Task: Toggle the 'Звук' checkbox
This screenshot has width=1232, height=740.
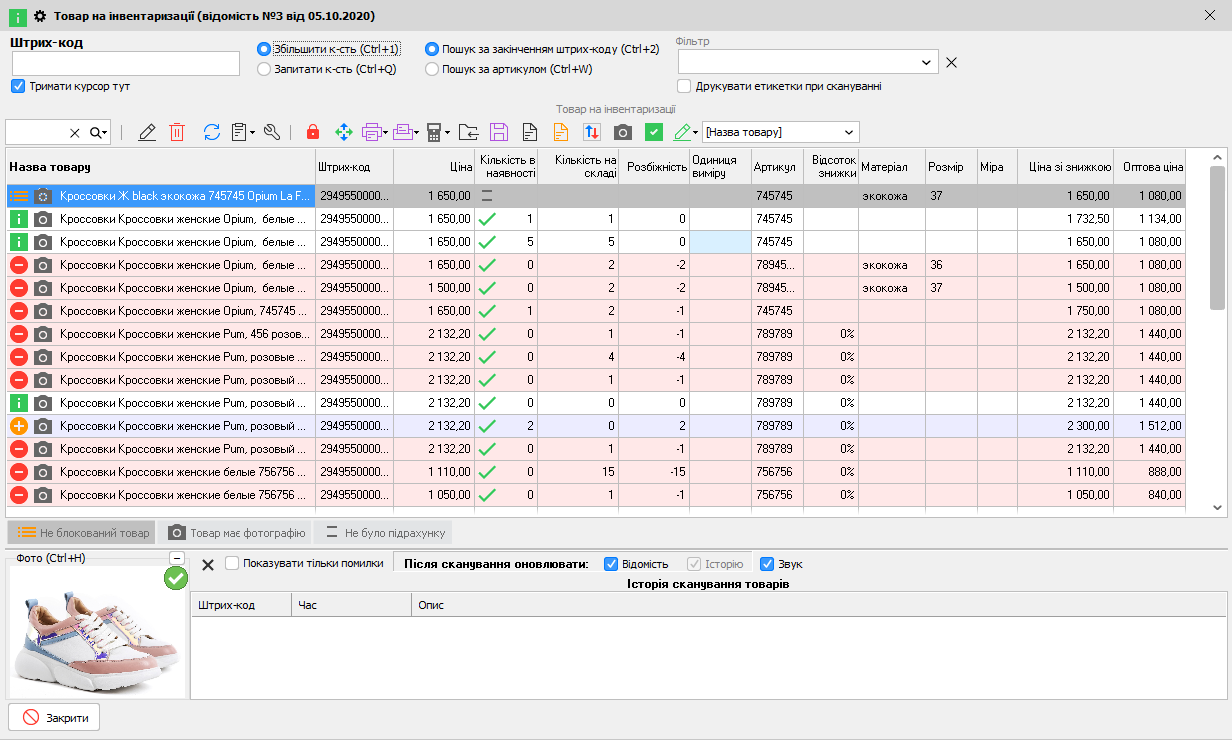Action: (767, 564)
